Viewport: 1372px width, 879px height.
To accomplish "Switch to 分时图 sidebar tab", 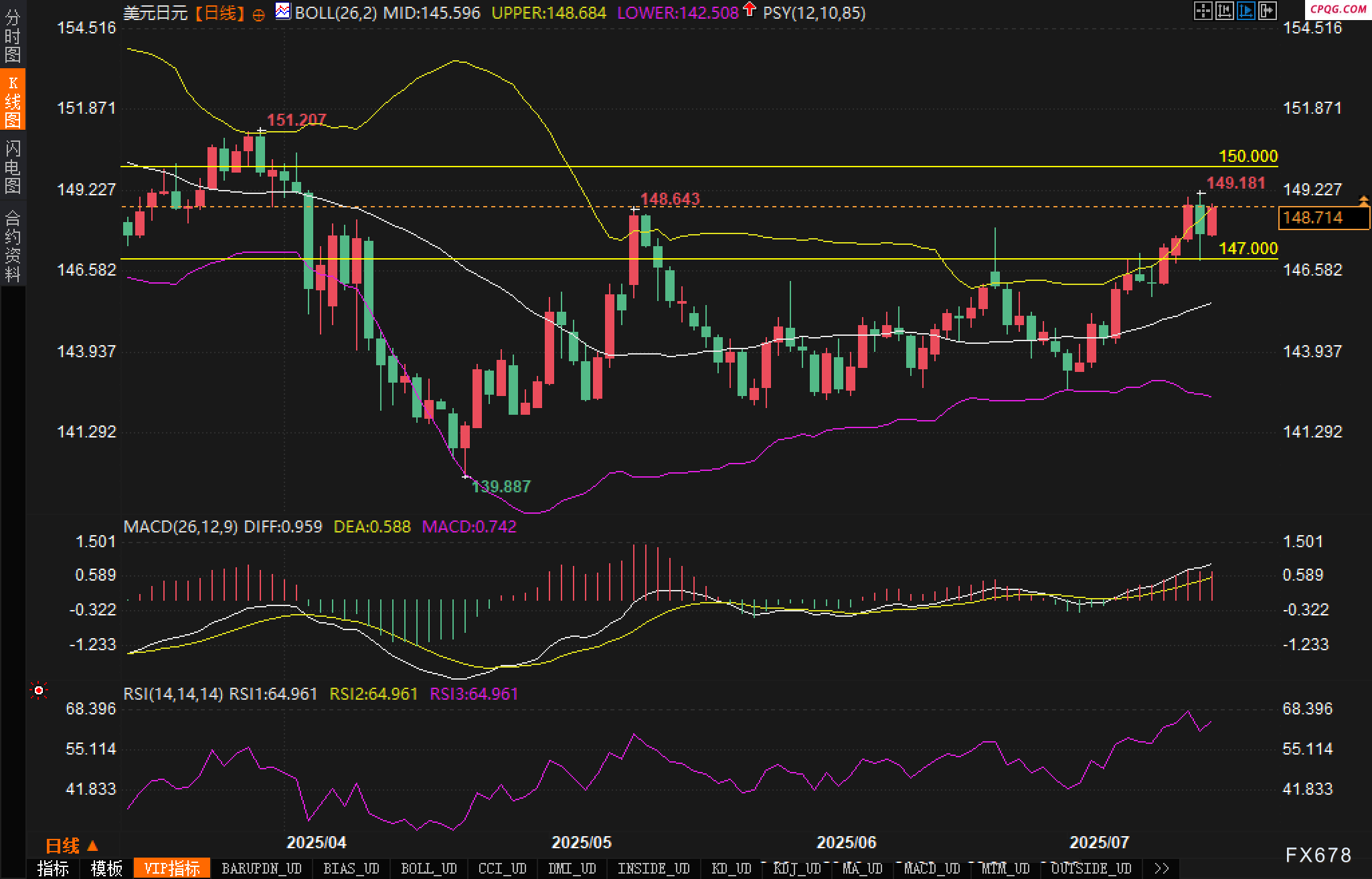I will click(13, 37).
